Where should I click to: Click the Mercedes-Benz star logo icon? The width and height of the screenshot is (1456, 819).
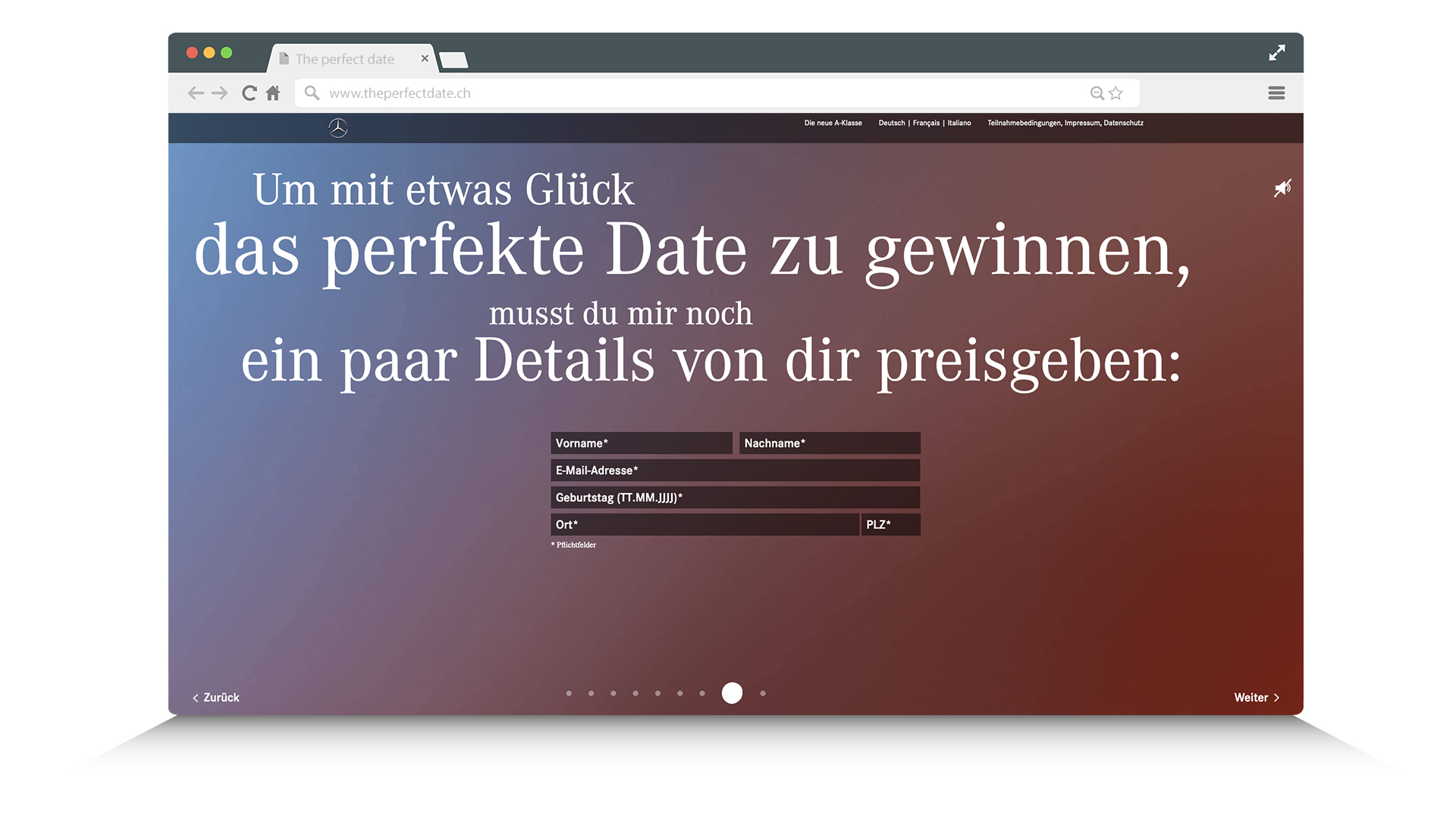point(338,127)
